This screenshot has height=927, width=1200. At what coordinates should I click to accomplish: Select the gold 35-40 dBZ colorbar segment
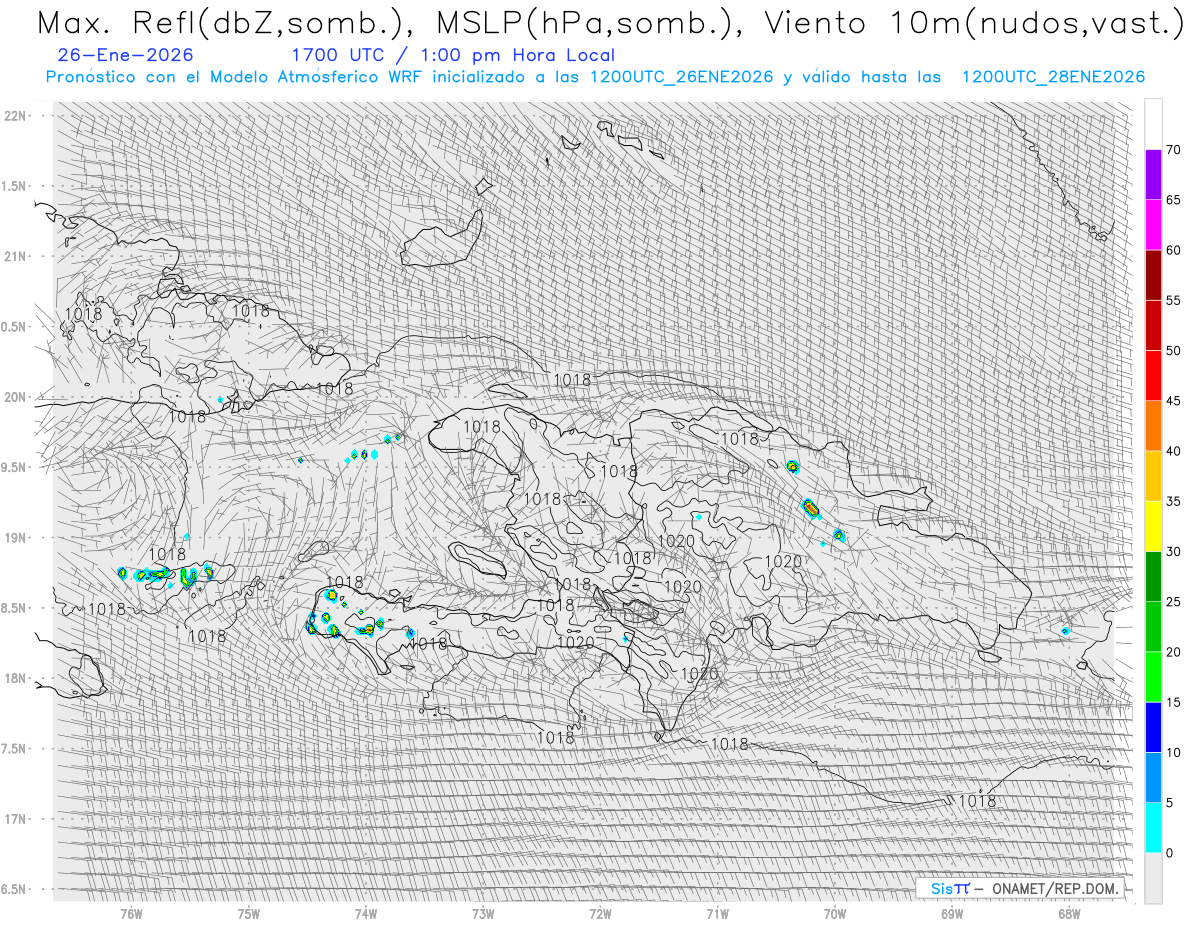click(1153, 476)
